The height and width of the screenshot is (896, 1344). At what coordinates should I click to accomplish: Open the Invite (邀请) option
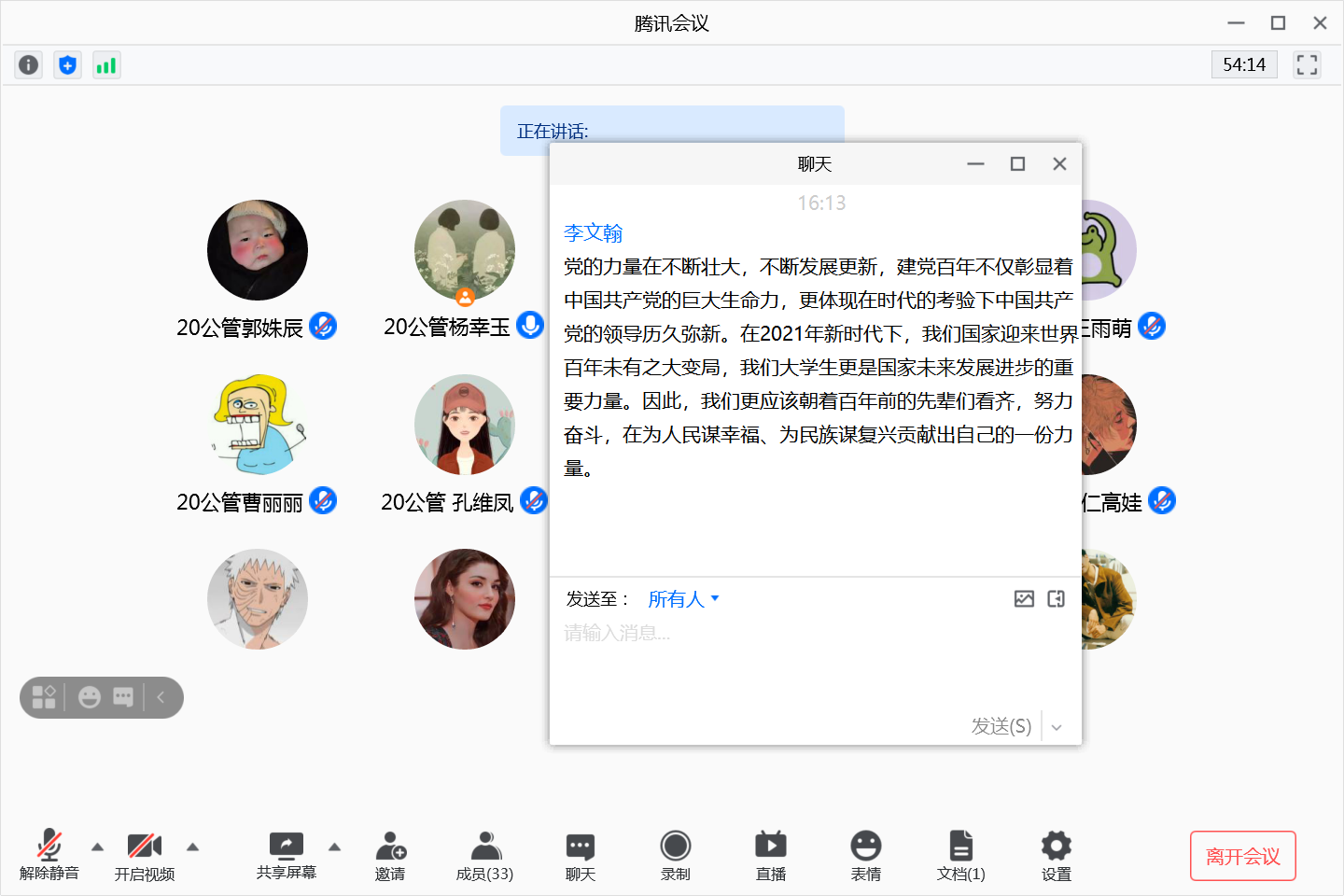(x=390, y=855)
